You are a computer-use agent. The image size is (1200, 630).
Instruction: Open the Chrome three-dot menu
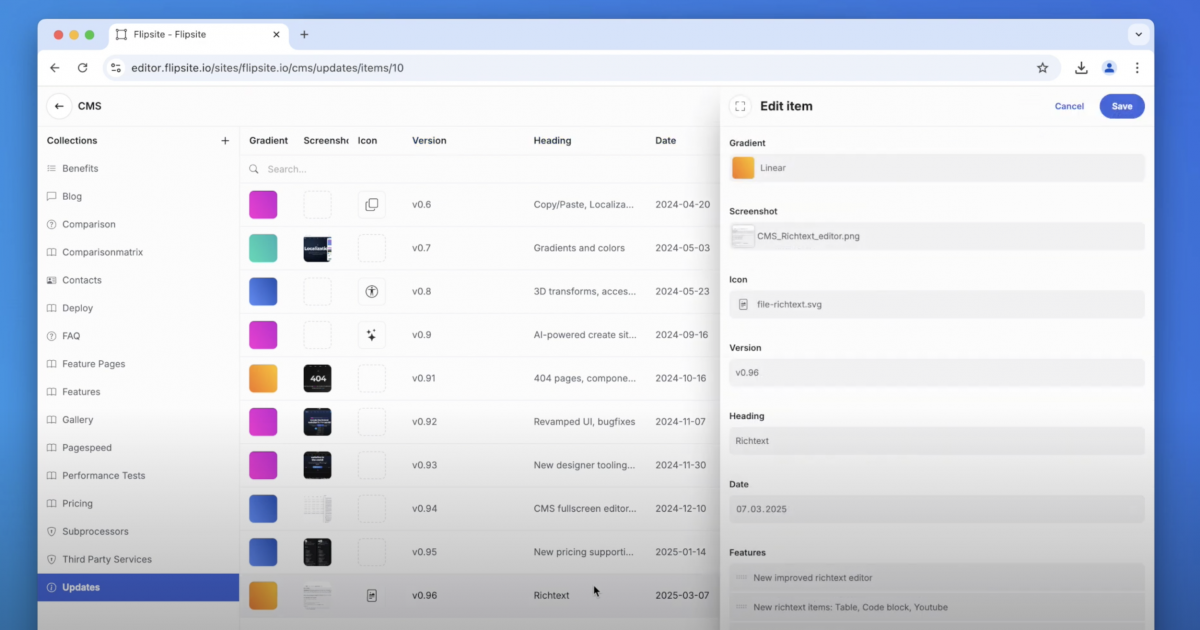pos(1137,68)
